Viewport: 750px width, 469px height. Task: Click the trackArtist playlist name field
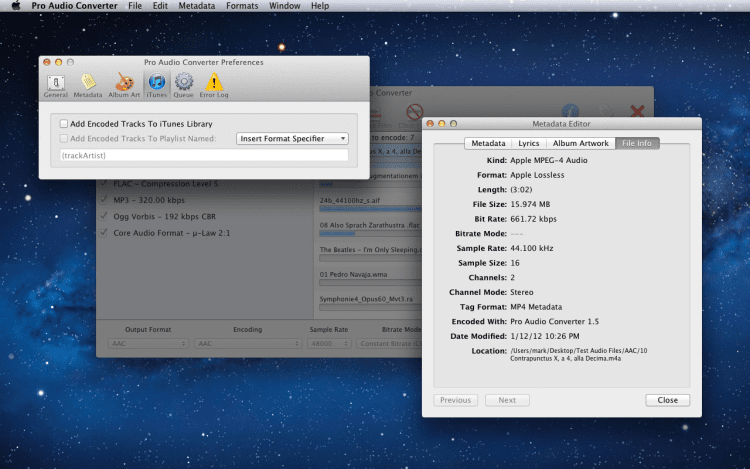coord(203,155)
